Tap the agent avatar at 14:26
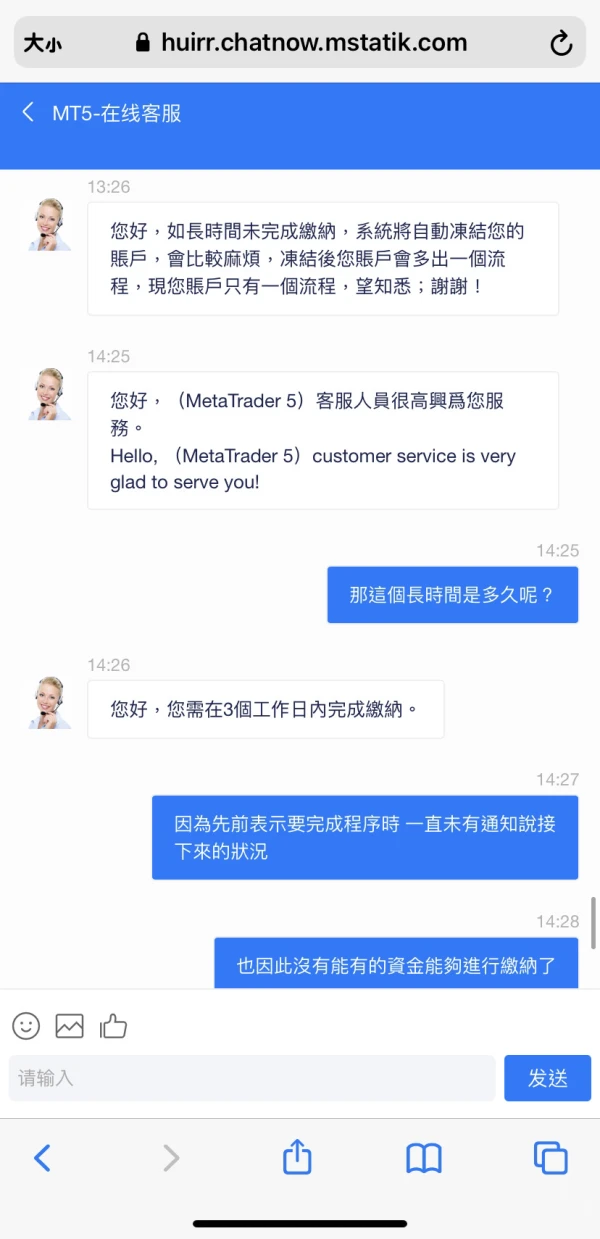 [x=49, y=703]
